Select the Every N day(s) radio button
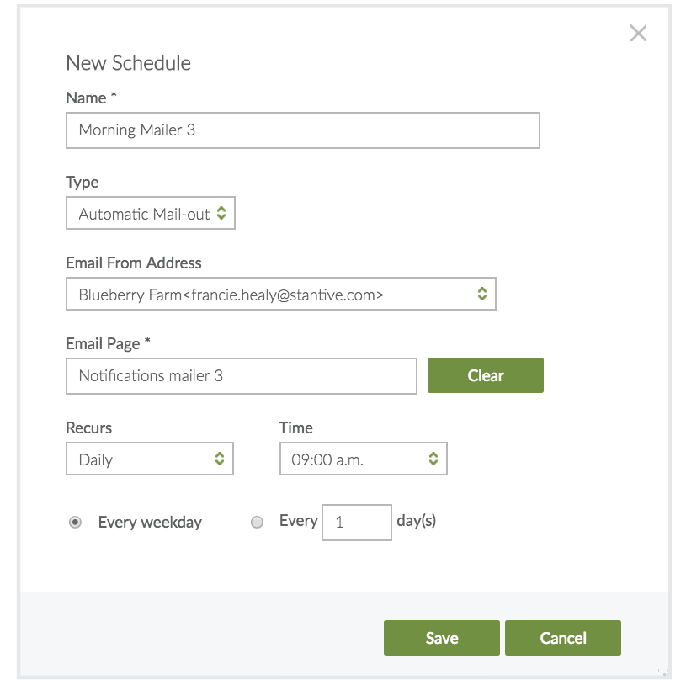This screenshot has width=694, height=692. point(257,522)
